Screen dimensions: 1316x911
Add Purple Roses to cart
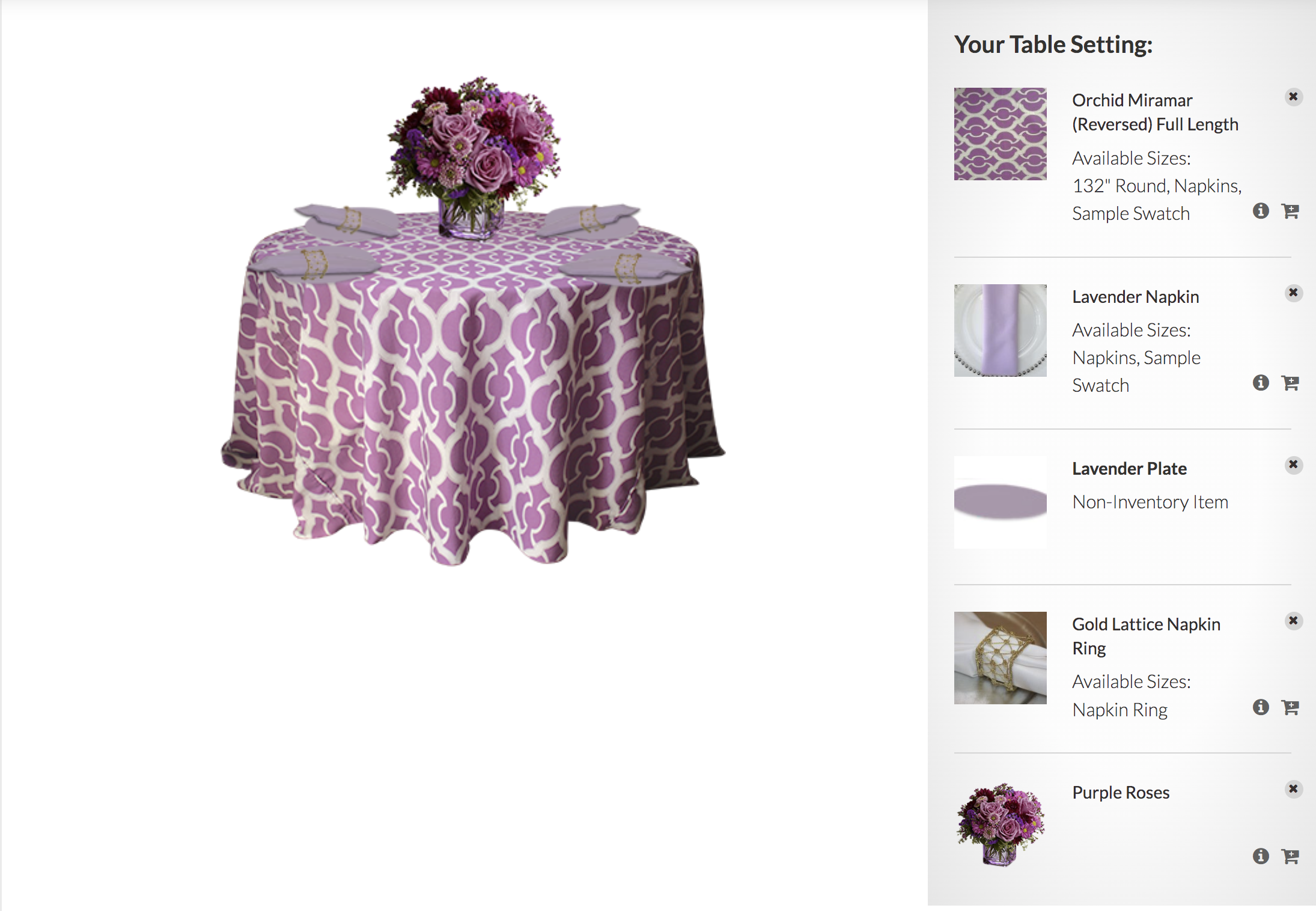(x=1290, y=856)
